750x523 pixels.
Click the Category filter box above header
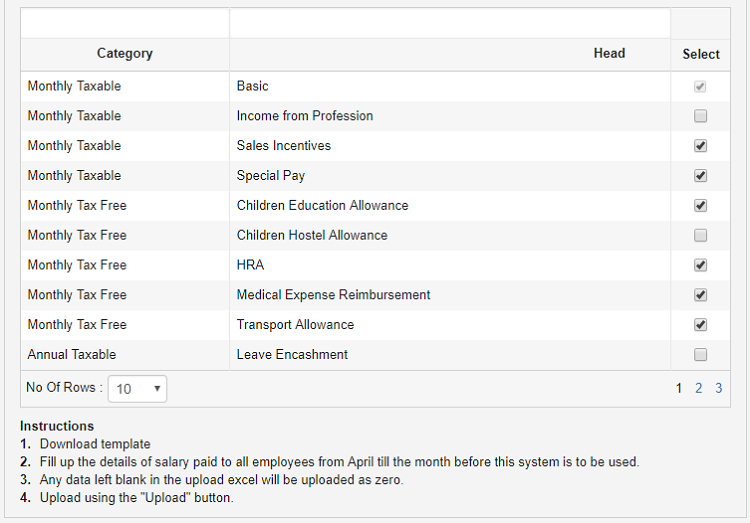pos(125,23)
